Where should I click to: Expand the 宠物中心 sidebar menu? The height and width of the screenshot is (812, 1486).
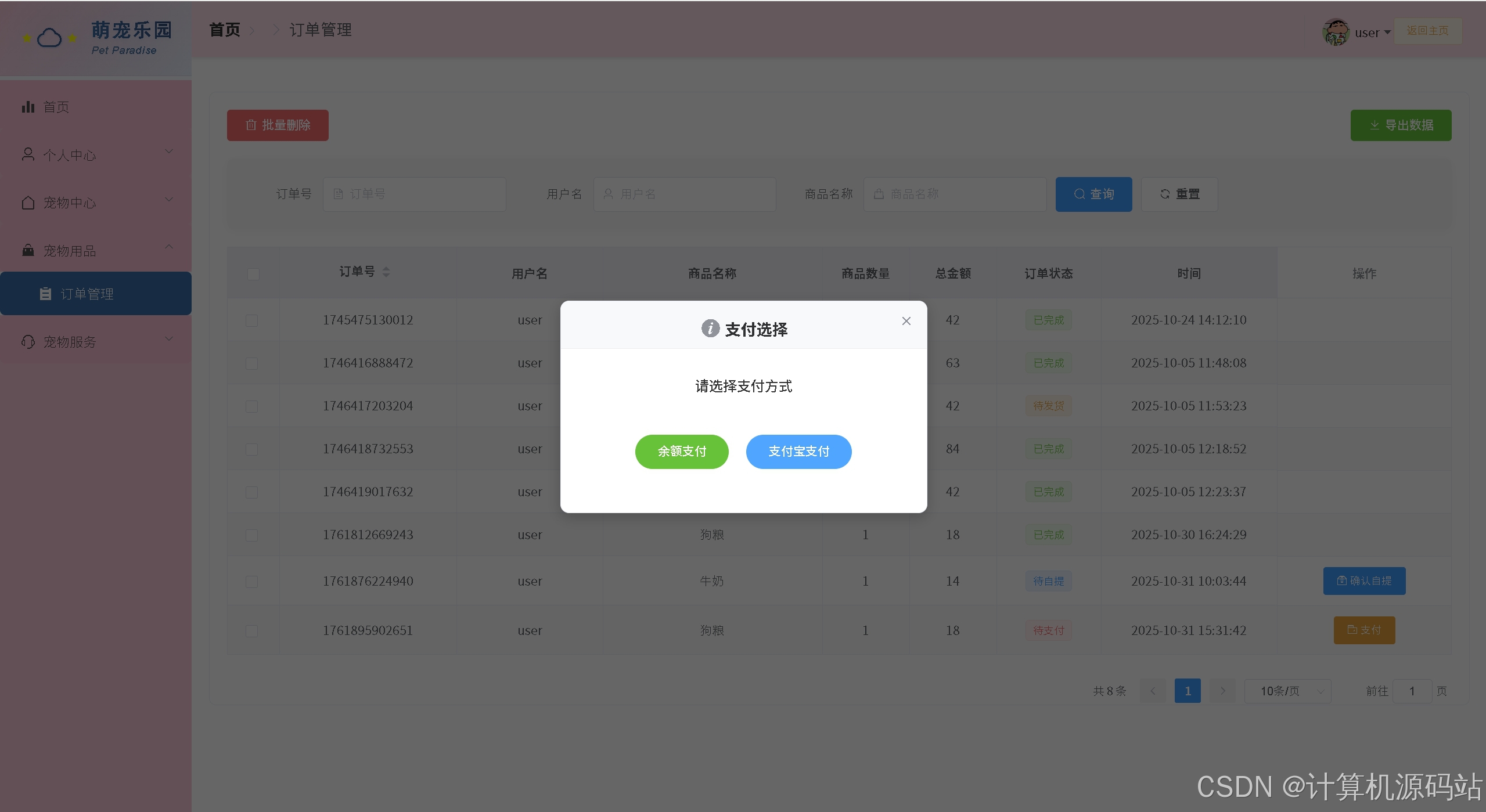pos(96,203)
